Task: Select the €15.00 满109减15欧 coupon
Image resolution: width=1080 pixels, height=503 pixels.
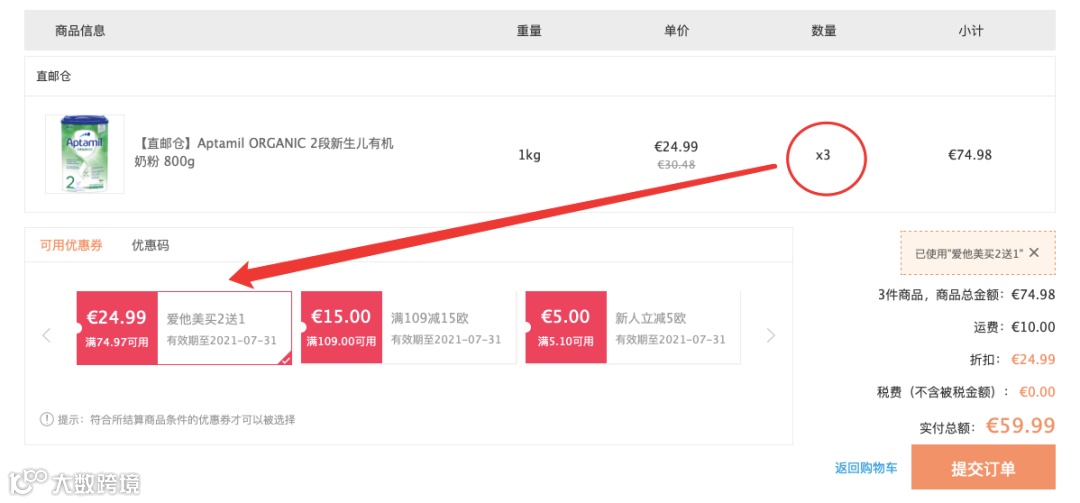Action: [x=408, y=327]
